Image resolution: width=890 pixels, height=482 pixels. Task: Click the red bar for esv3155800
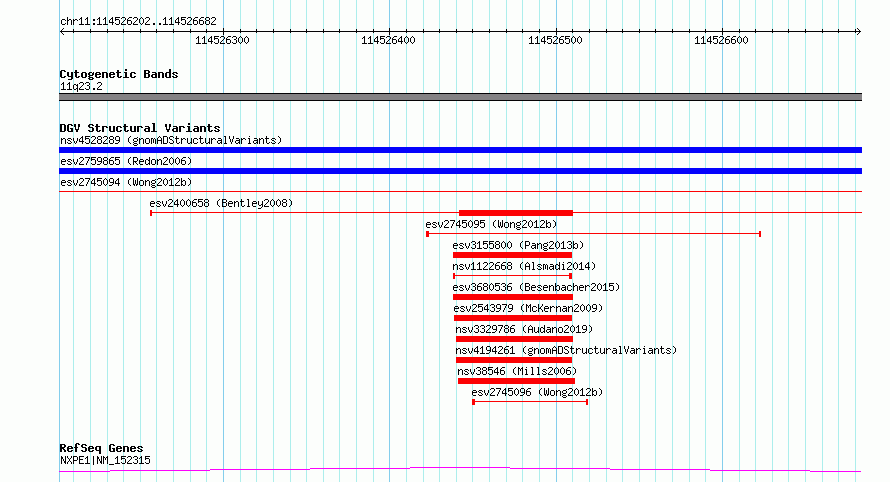pos(513,255)
